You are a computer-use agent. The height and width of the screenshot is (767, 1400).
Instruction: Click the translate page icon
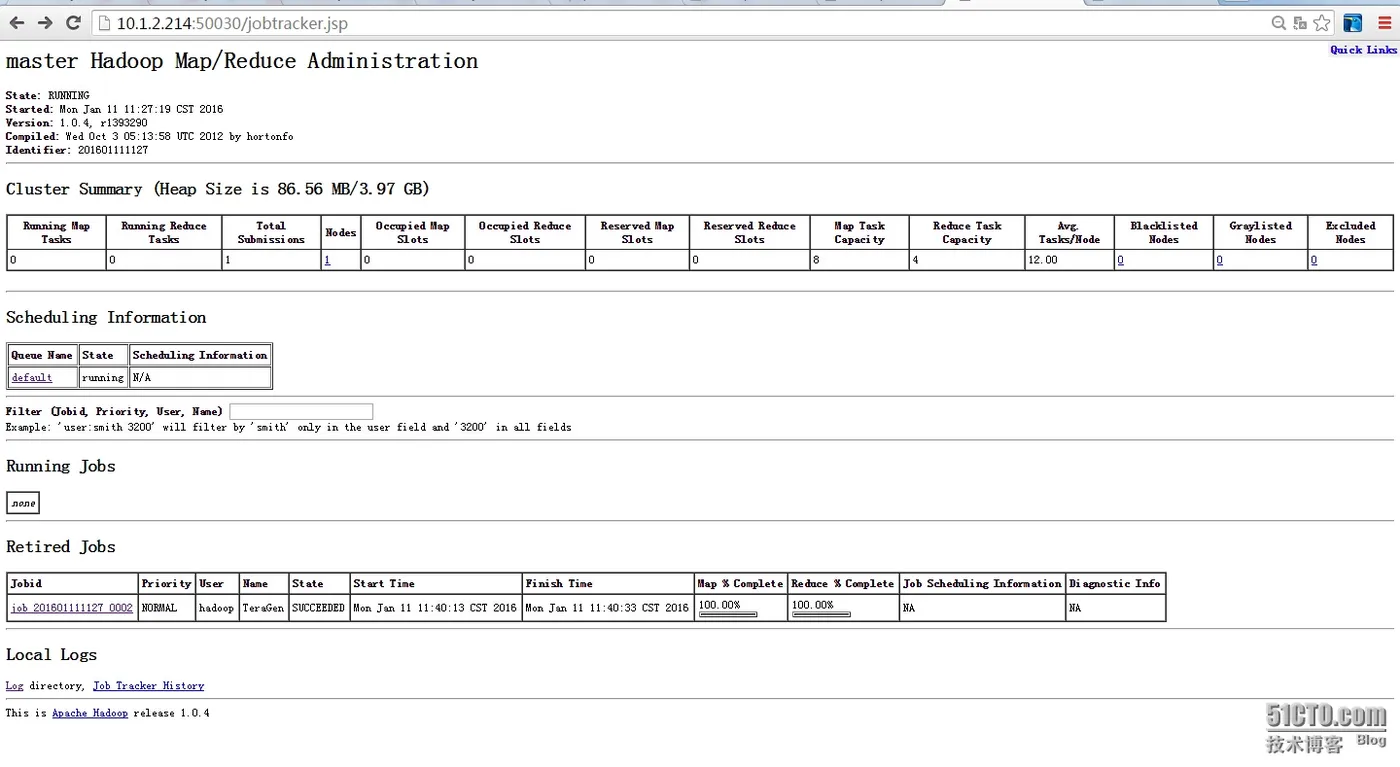coord(1300,23)
